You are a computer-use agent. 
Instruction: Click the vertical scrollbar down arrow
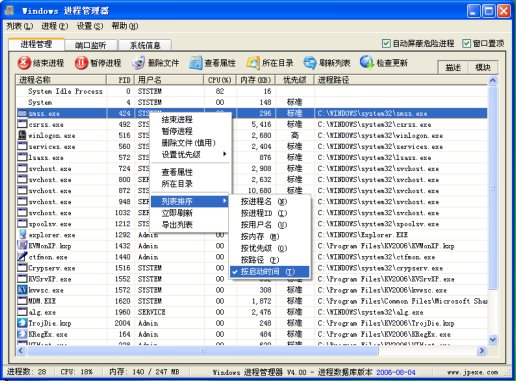coord(493,339)
